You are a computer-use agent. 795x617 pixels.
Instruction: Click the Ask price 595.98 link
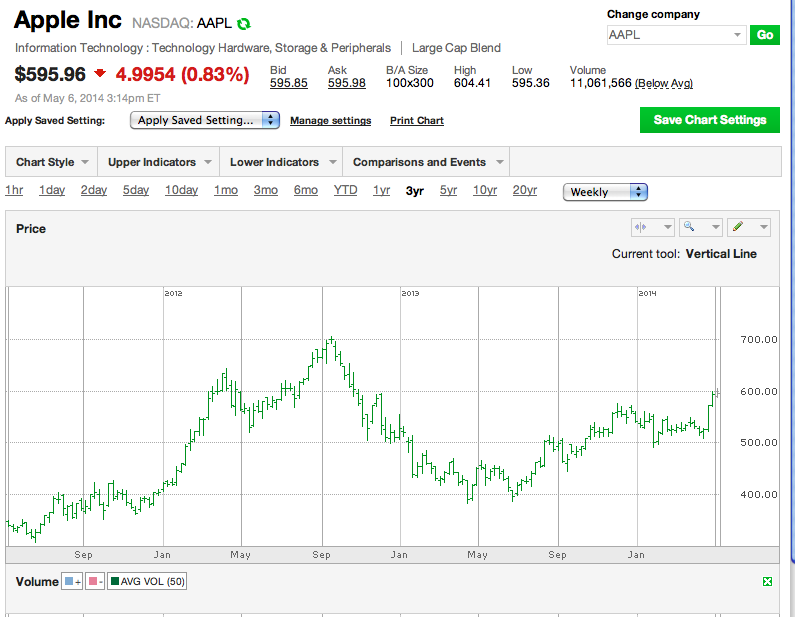[x=346, y=83]
